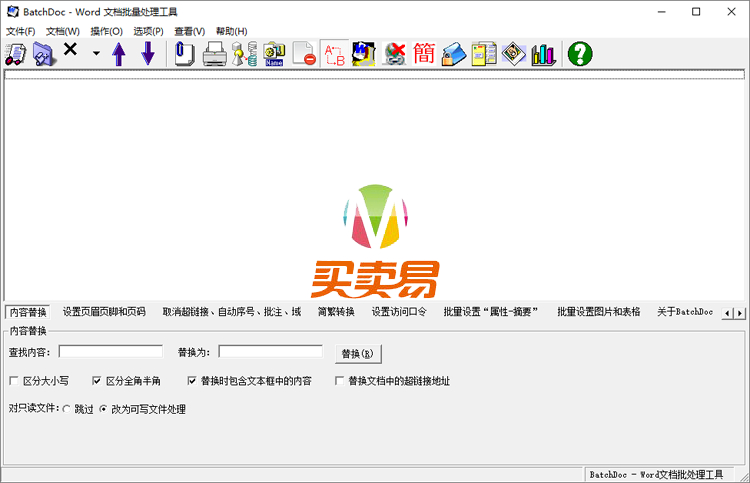
Task: Click the 查找内容 input field
Action: 110,351
